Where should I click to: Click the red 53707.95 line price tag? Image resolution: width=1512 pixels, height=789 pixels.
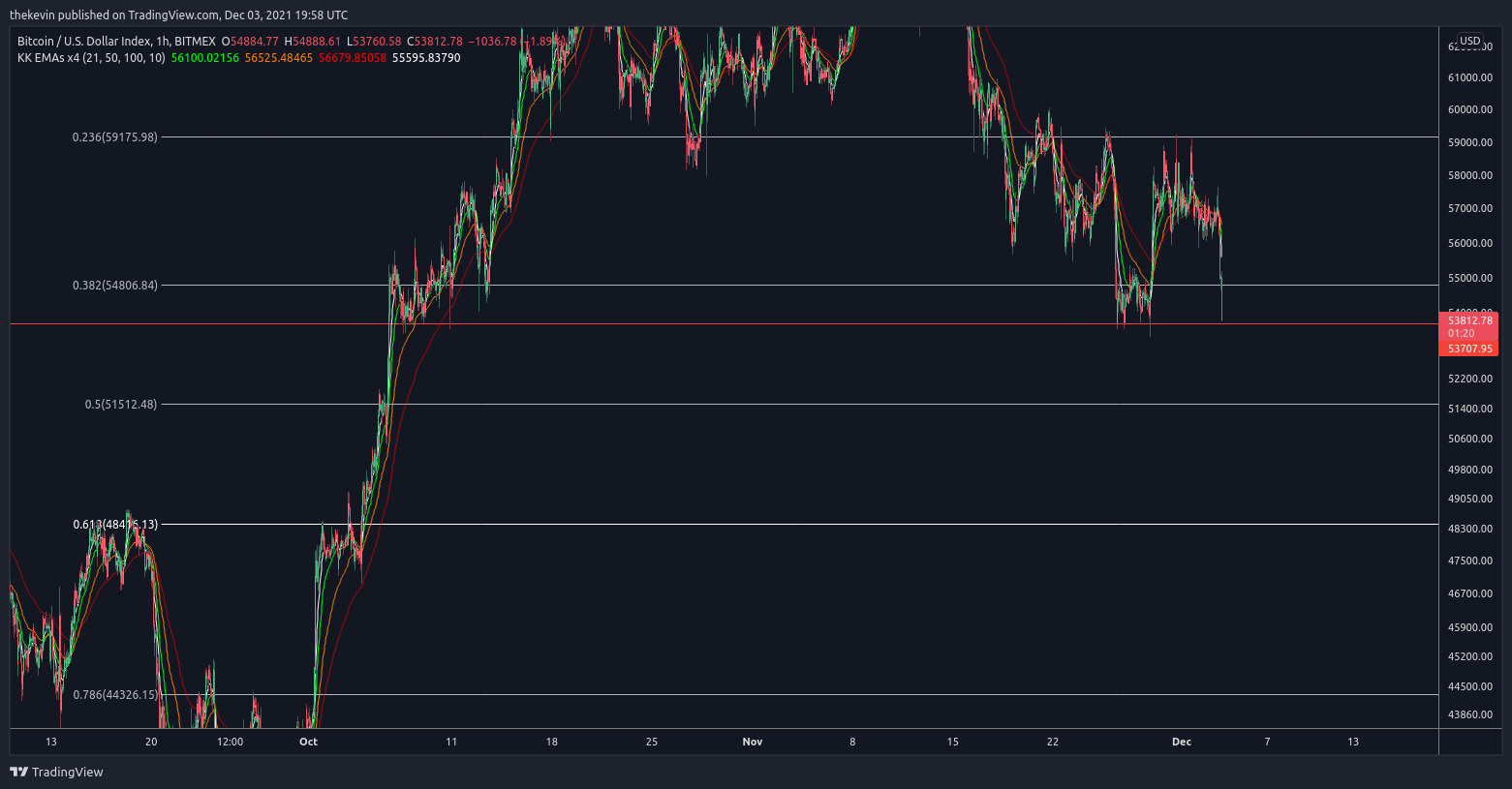coord(1469,349)
